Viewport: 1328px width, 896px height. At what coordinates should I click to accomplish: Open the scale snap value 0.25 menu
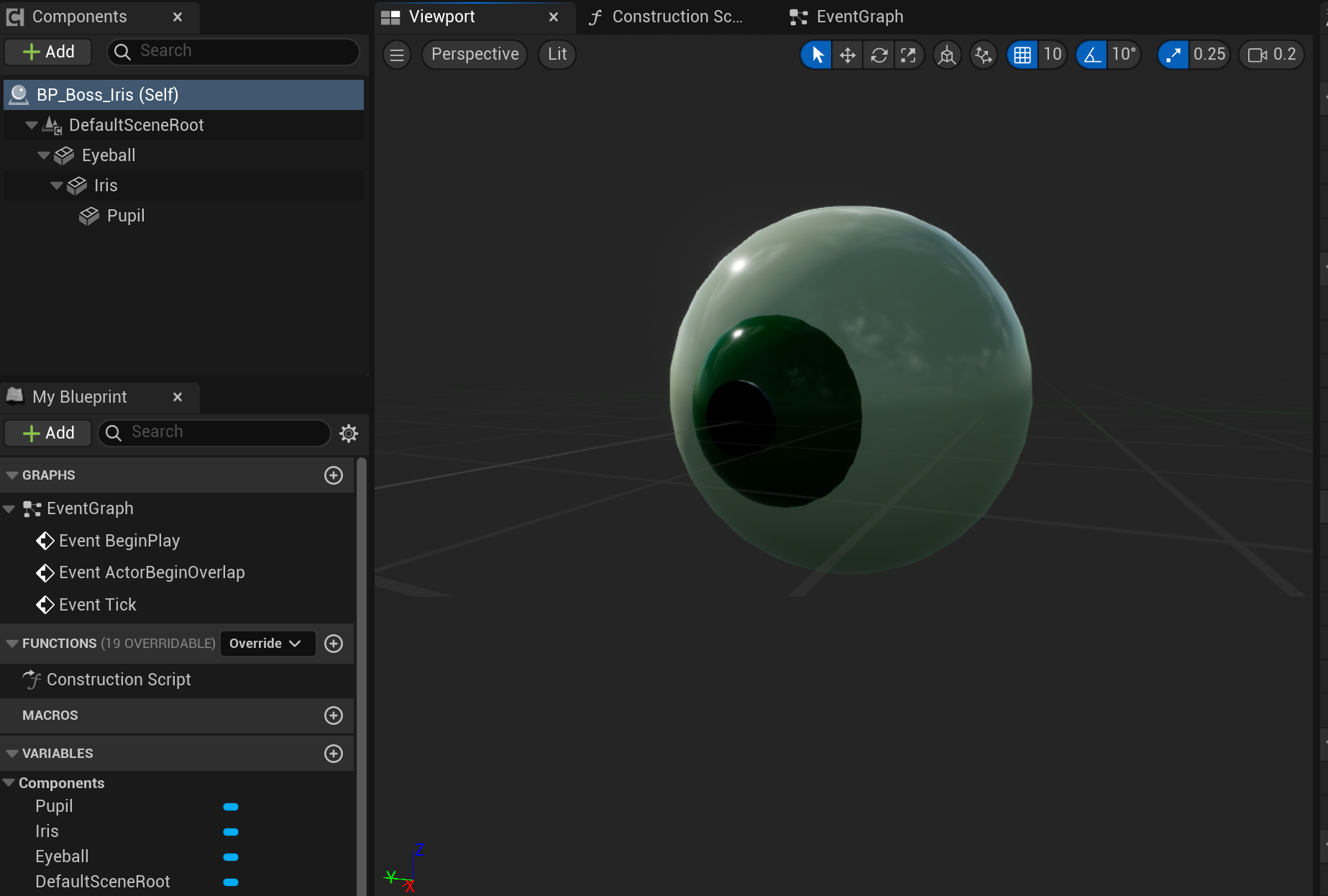click(x=1209, y=55)
